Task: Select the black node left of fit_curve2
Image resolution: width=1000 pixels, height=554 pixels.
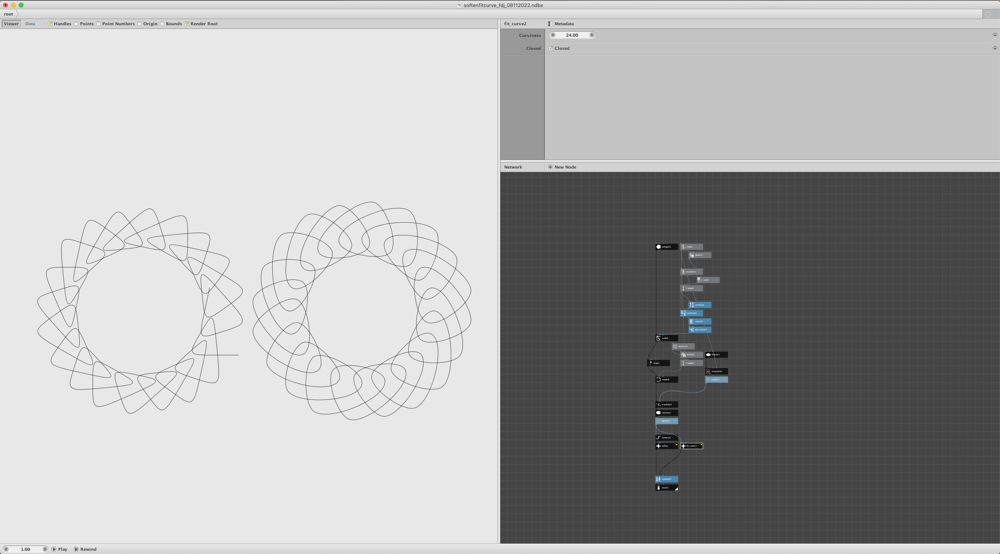Action: 666,446
